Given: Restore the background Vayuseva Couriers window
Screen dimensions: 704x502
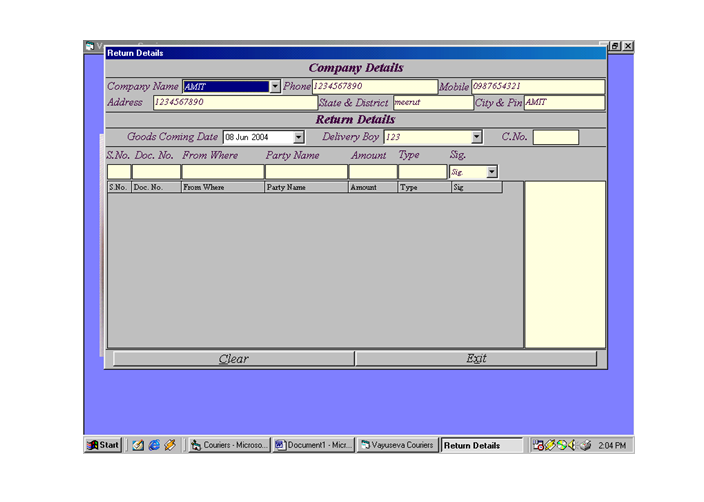Looking at the screenshot, I should tap(615, 46).
